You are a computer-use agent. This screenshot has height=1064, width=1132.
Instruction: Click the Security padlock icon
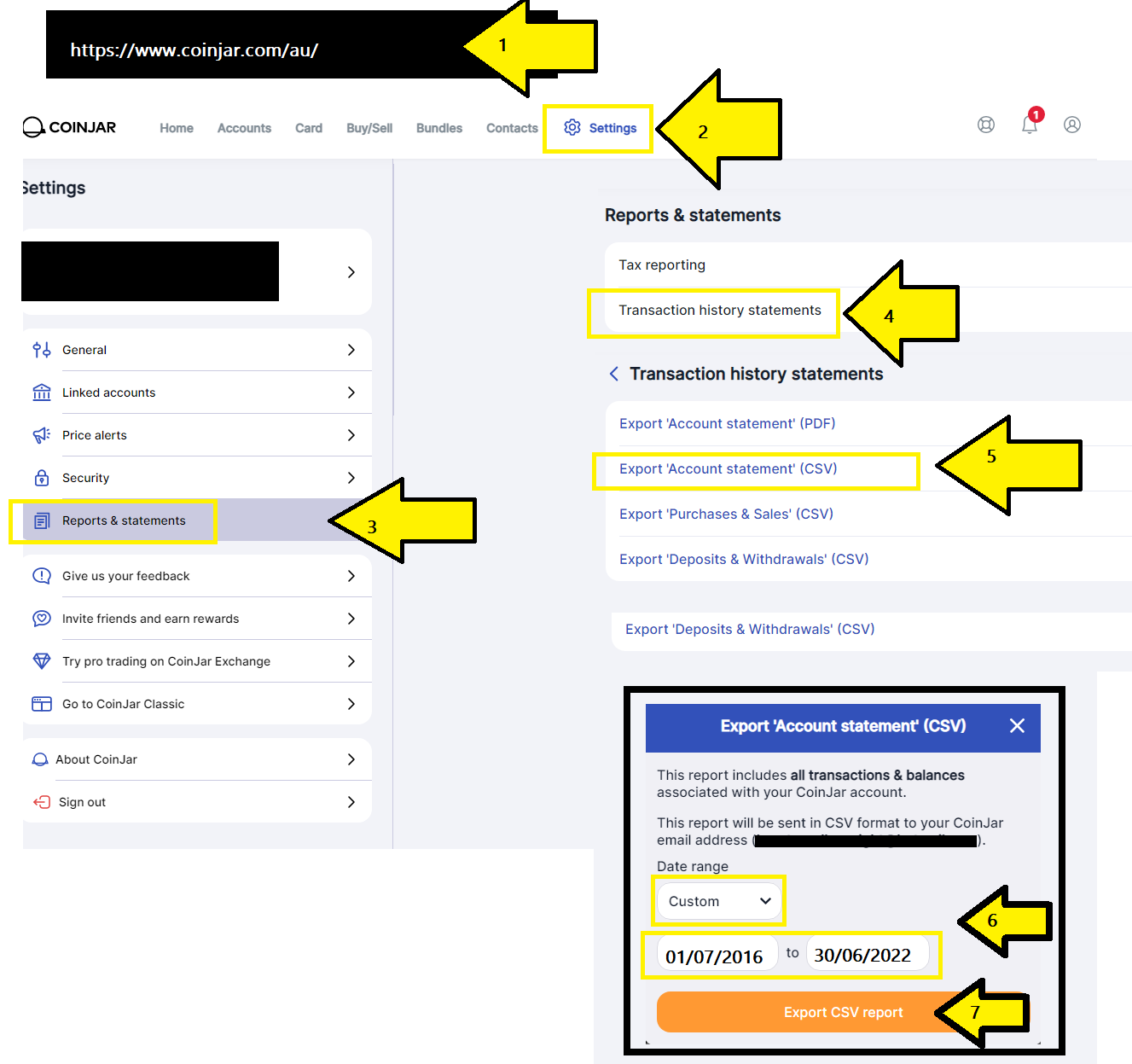pyautogui.click(x=42, y=478)
